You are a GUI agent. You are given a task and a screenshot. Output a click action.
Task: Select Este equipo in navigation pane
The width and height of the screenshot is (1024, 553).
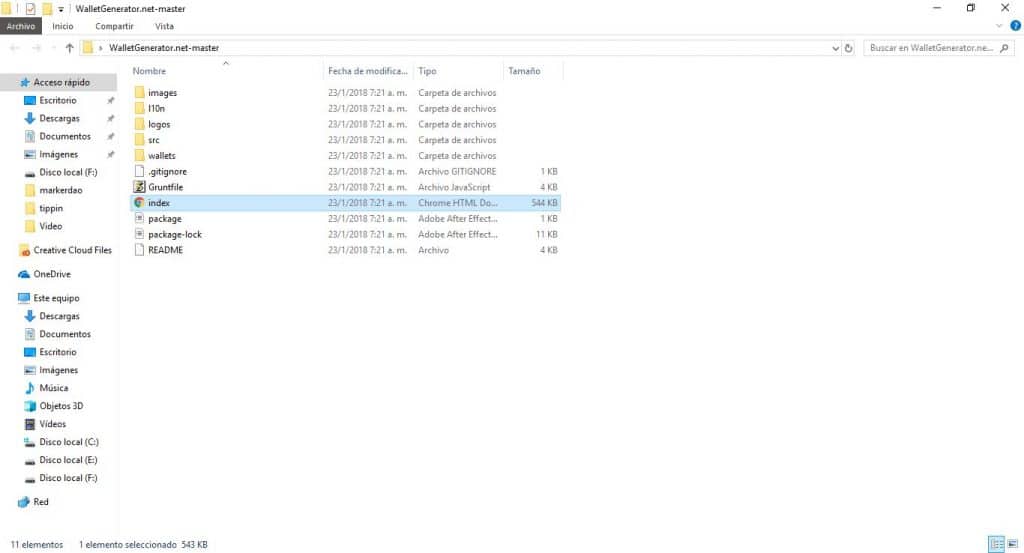click(x=56, y=298)
